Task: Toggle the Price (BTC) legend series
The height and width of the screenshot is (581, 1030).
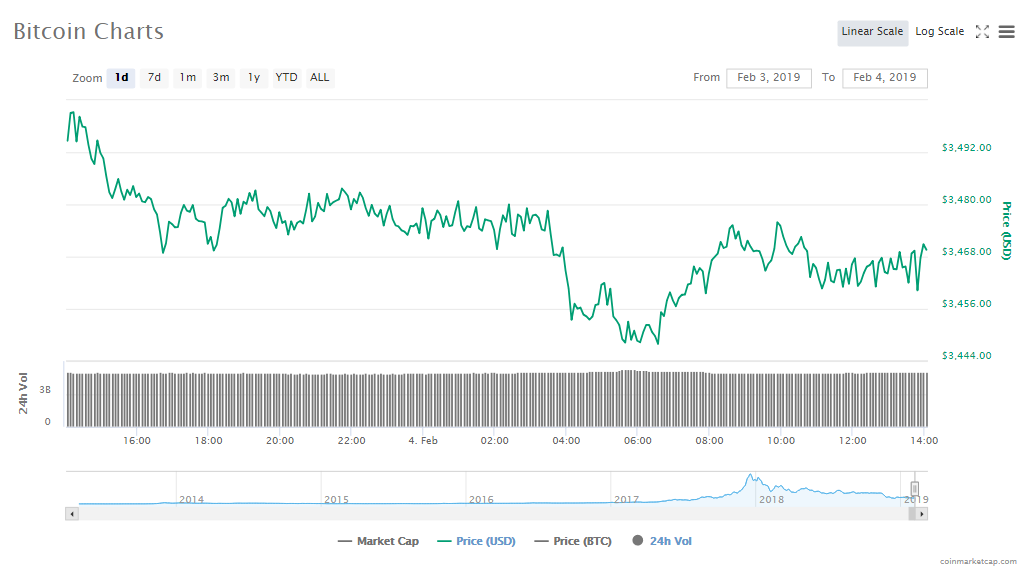Action: coord(574,541)
